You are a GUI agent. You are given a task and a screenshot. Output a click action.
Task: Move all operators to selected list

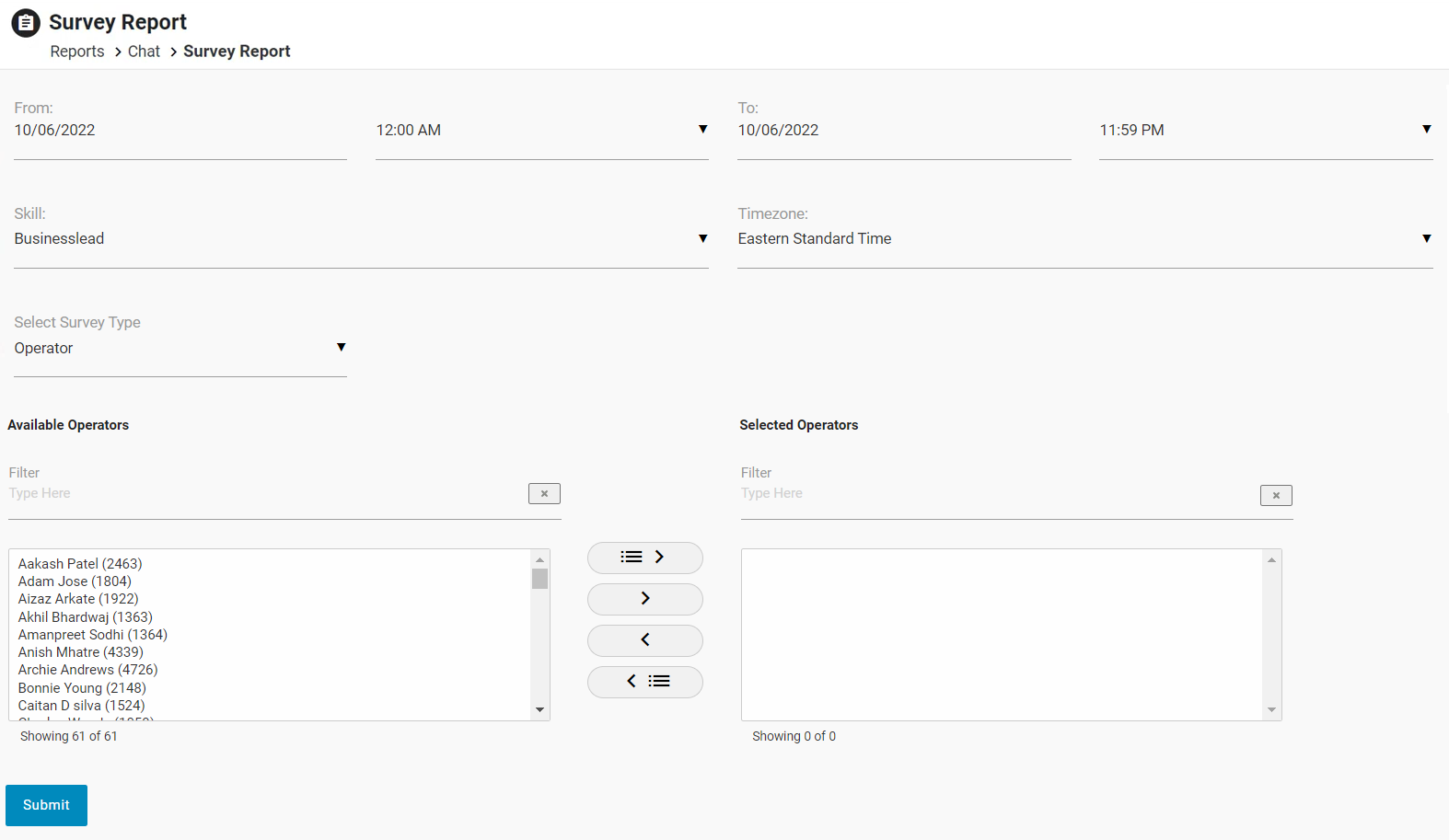click(x=644, y=558)
